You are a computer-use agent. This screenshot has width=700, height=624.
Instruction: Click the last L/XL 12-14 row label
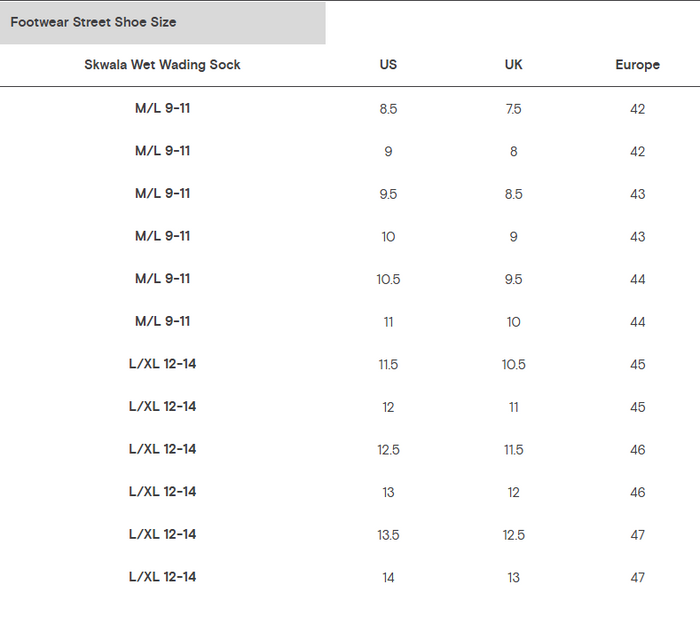(162, 577)
